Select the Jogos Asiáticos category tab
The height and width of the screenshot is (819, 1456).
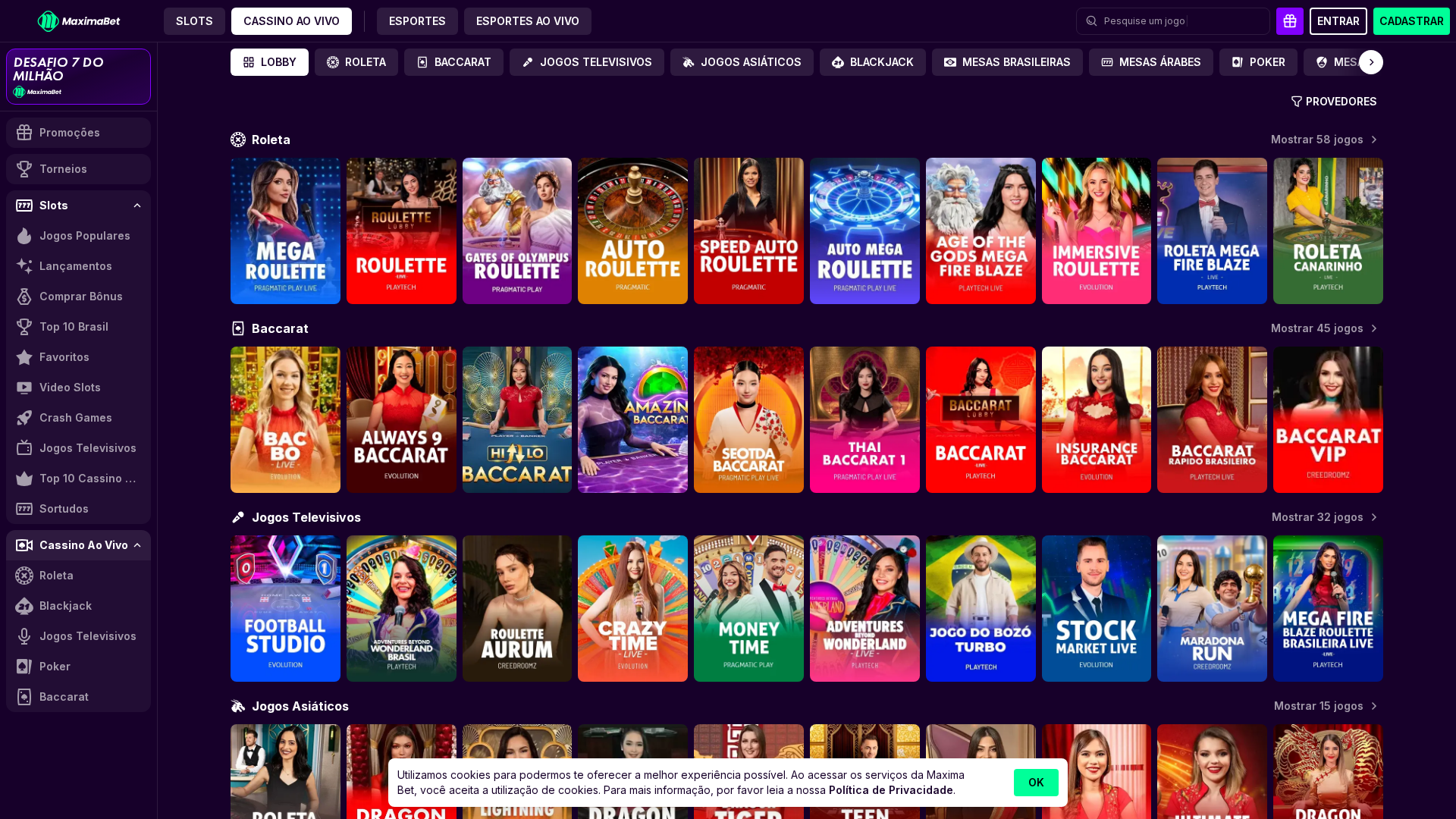tap(742, 62)
